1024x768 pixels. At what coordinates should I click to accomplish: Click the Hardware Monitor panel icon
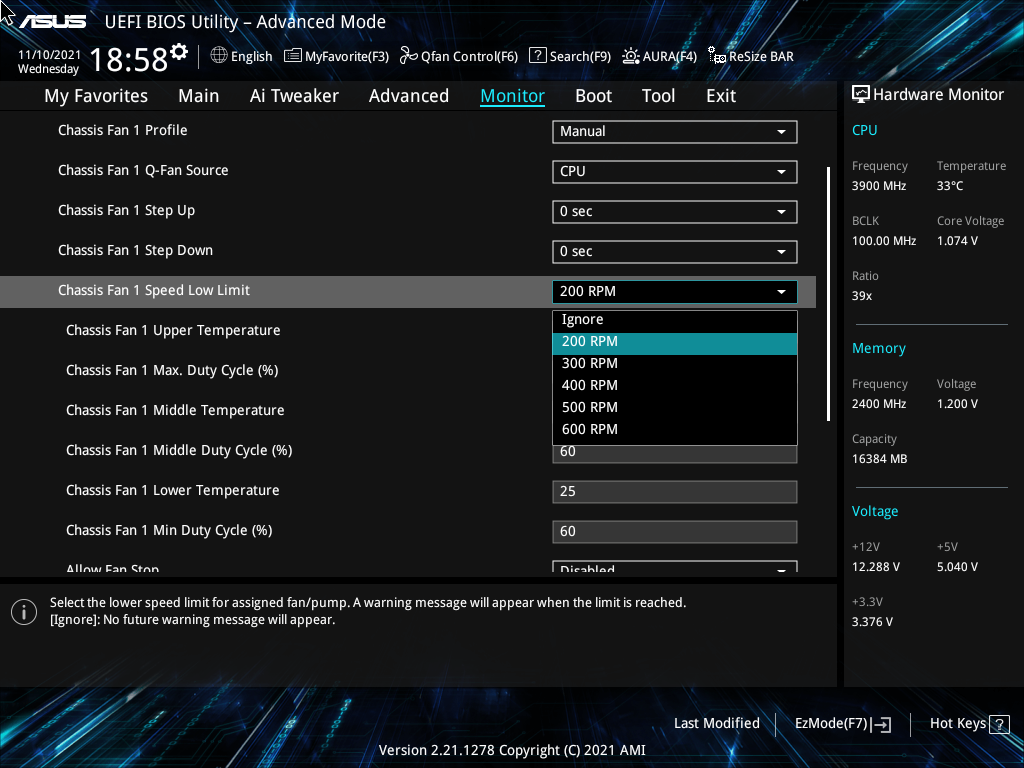(861, 95)
